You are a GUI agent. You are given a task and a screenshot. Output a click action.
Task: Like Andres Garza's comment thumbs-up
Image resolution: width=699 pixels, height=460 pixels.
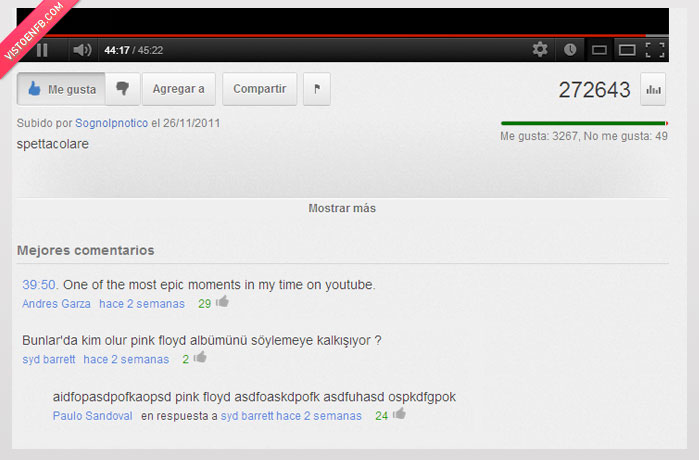click(x=222, y=302)
